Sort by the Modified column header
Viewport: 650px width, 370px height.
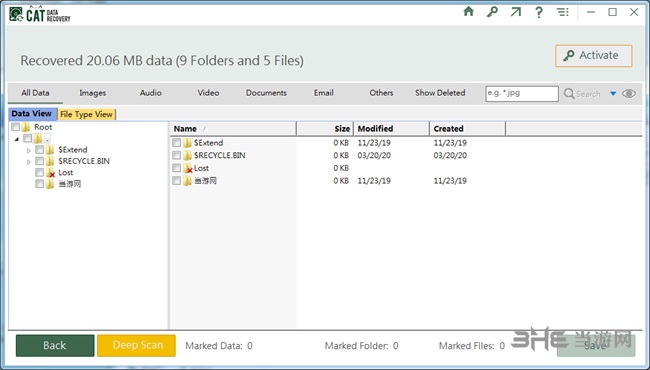pyautogui.click(x=391, y=128)
